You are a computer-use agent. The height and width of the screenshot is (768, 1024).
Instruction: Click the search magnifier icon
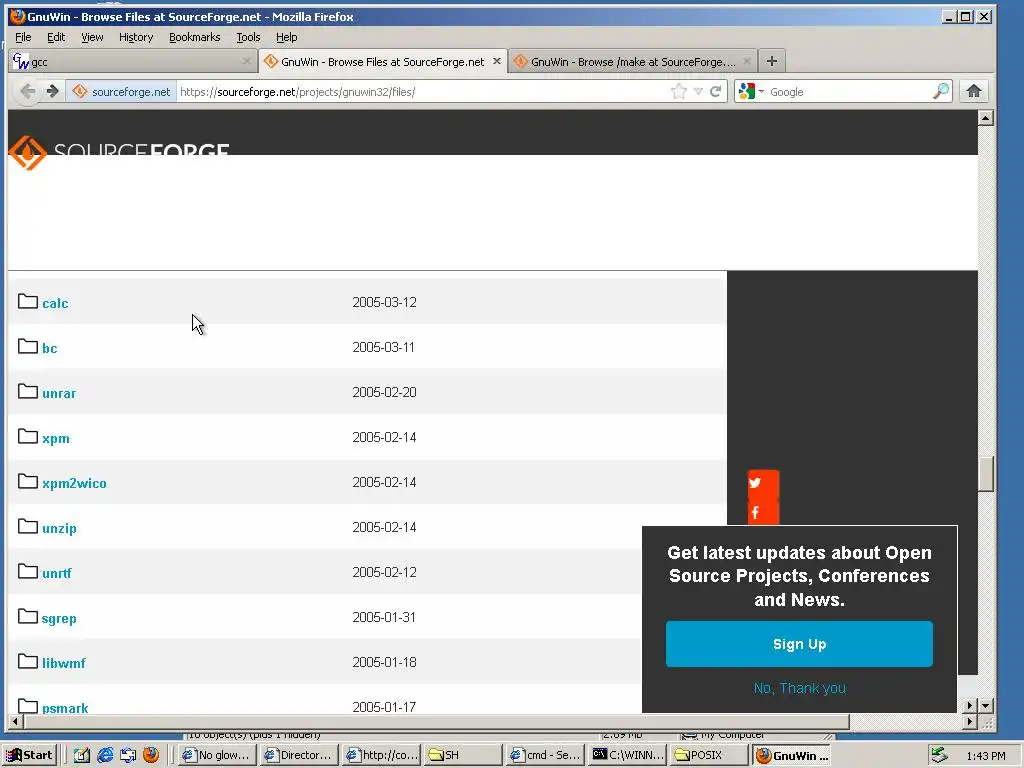tap(940, 91)
